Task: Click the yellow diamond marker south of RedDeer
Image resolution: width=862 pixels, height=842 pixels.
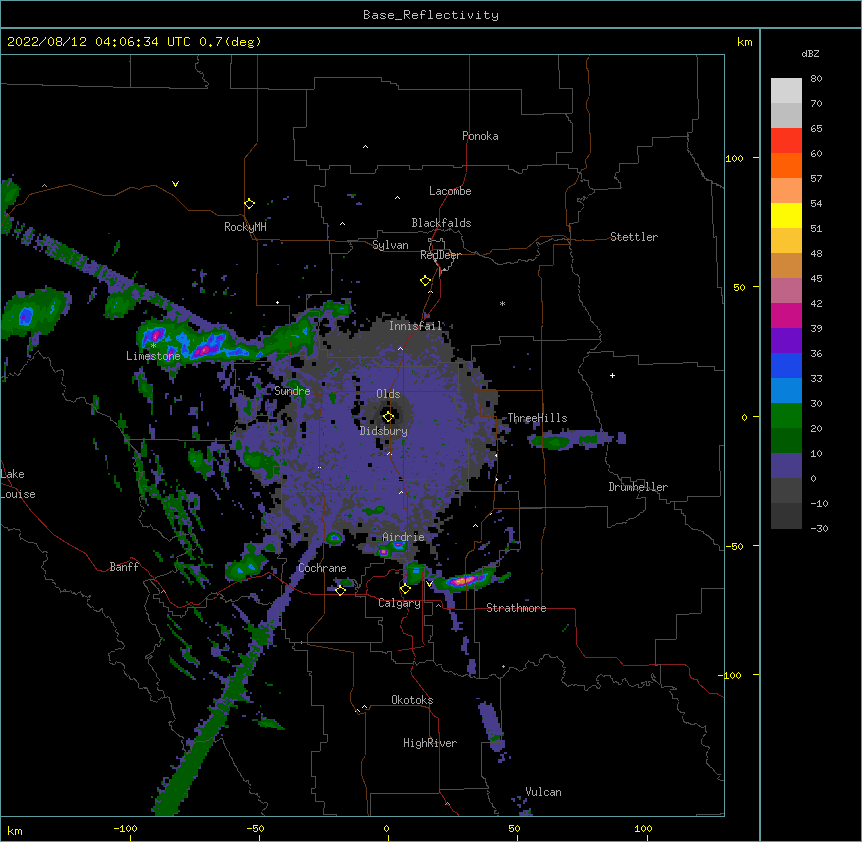Action: click(x=425, y=281)
